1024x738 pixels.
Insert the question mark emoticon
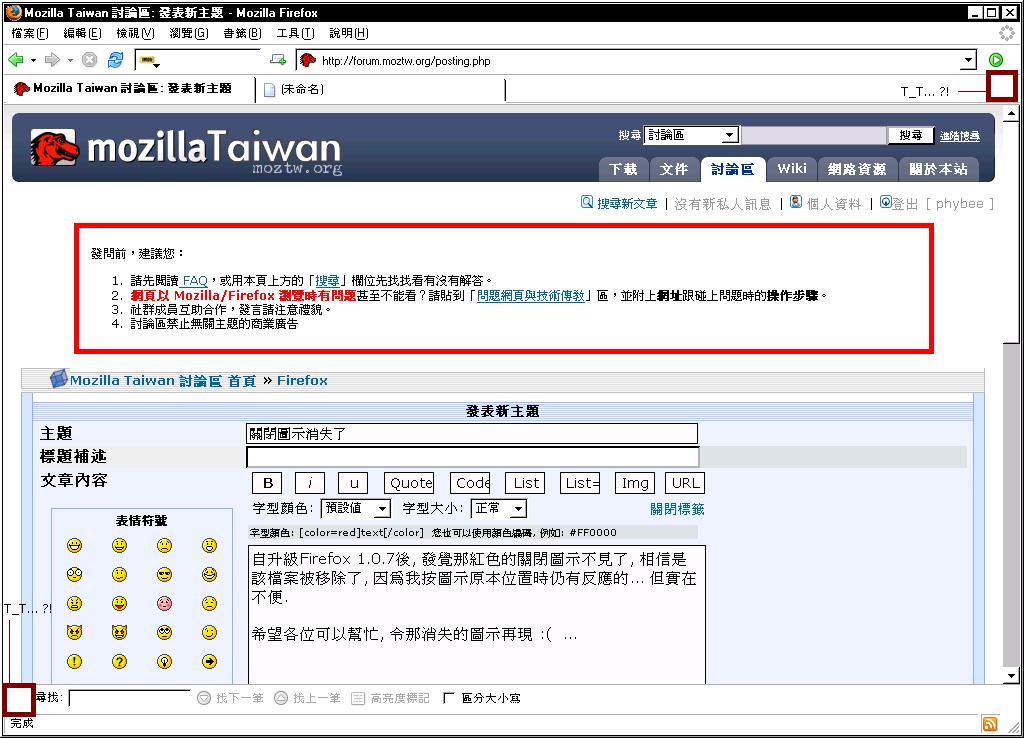tap(120, 662)
